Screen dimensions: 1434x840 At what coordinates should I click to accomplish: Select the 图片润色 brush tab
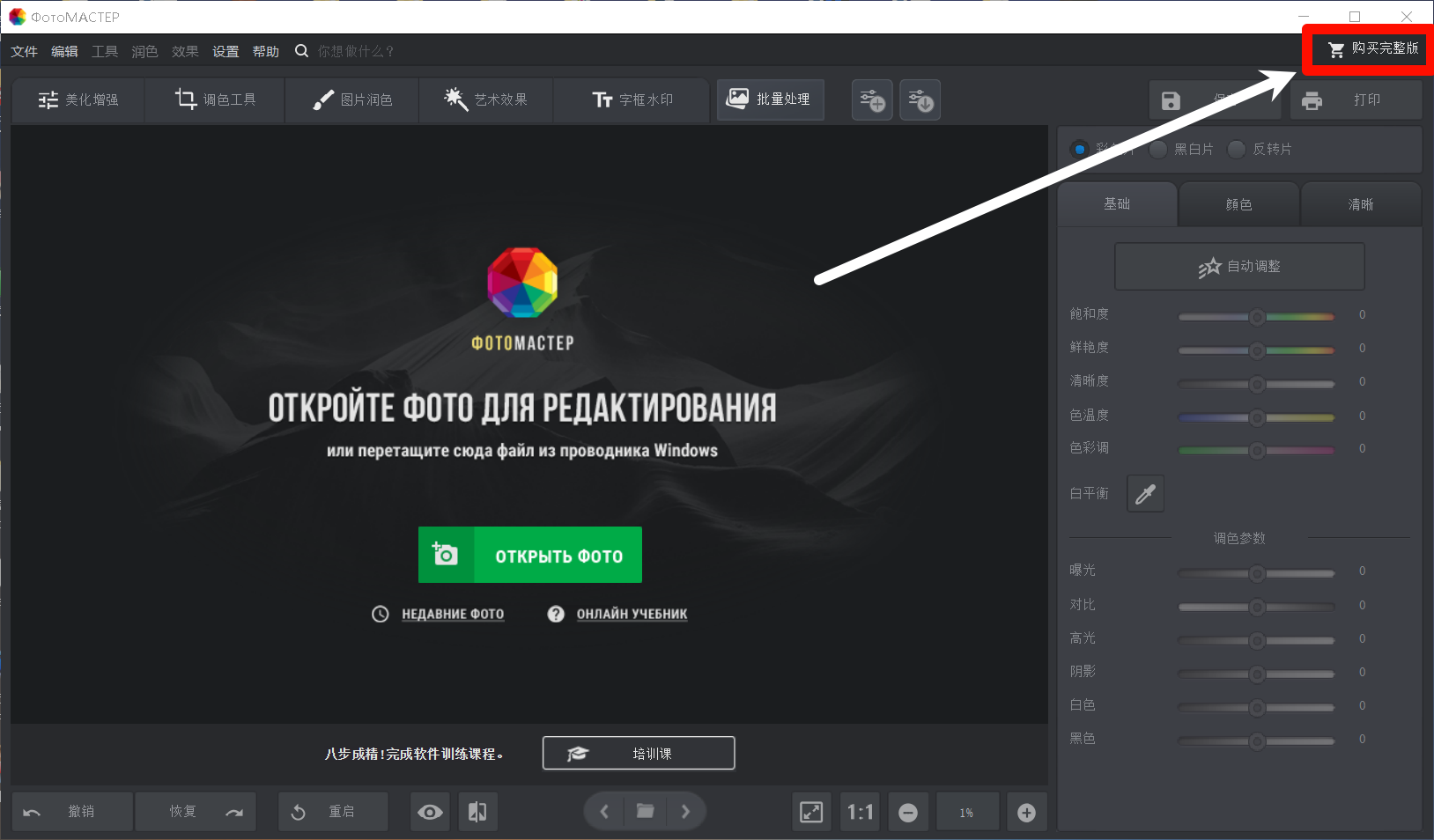pos(352,99)
